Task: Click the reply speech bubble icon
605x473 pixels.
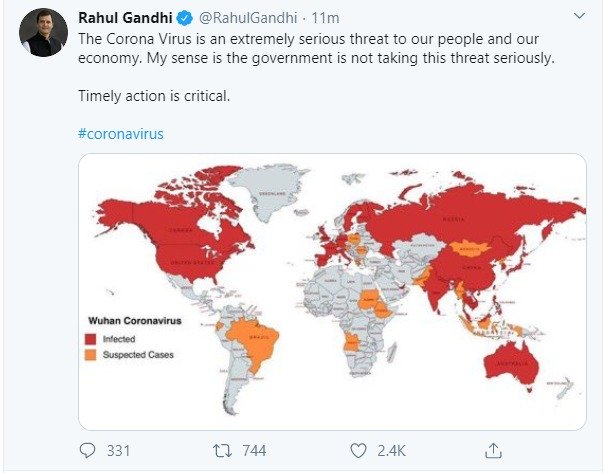Action: click(87, 450)
